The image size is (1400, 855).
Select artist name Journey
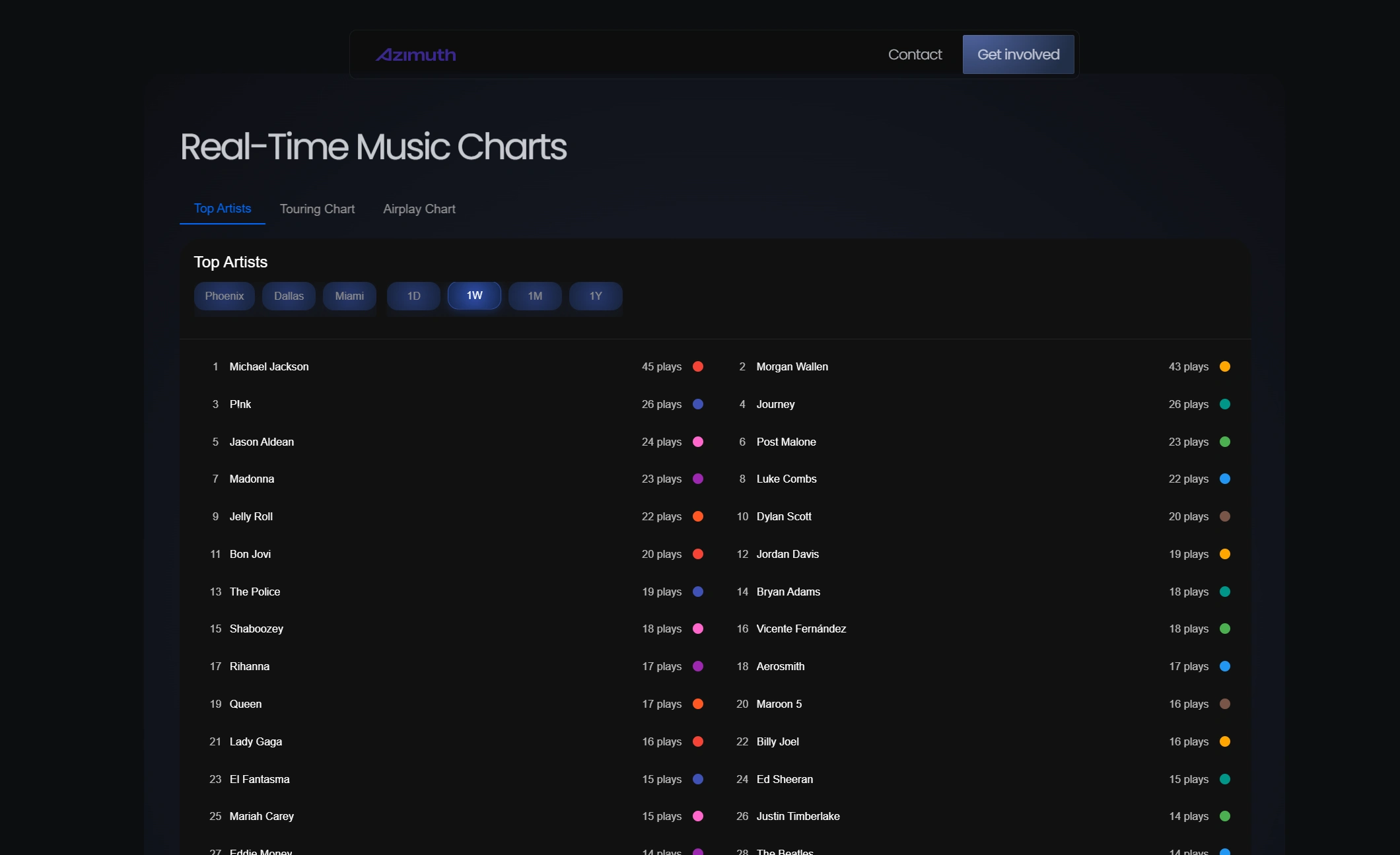pos(775,404)
